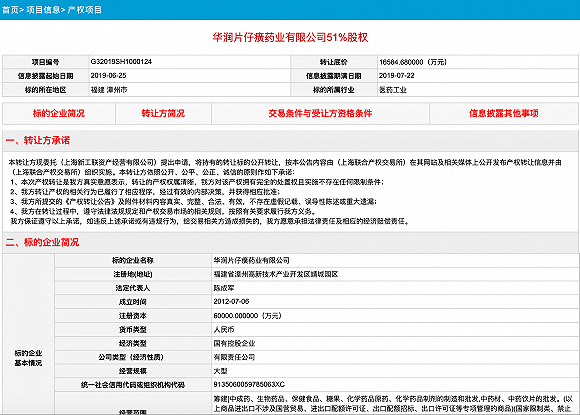Select founding date 2012-07-06
The image size is (580, 415).
click(x=231, y=301)
